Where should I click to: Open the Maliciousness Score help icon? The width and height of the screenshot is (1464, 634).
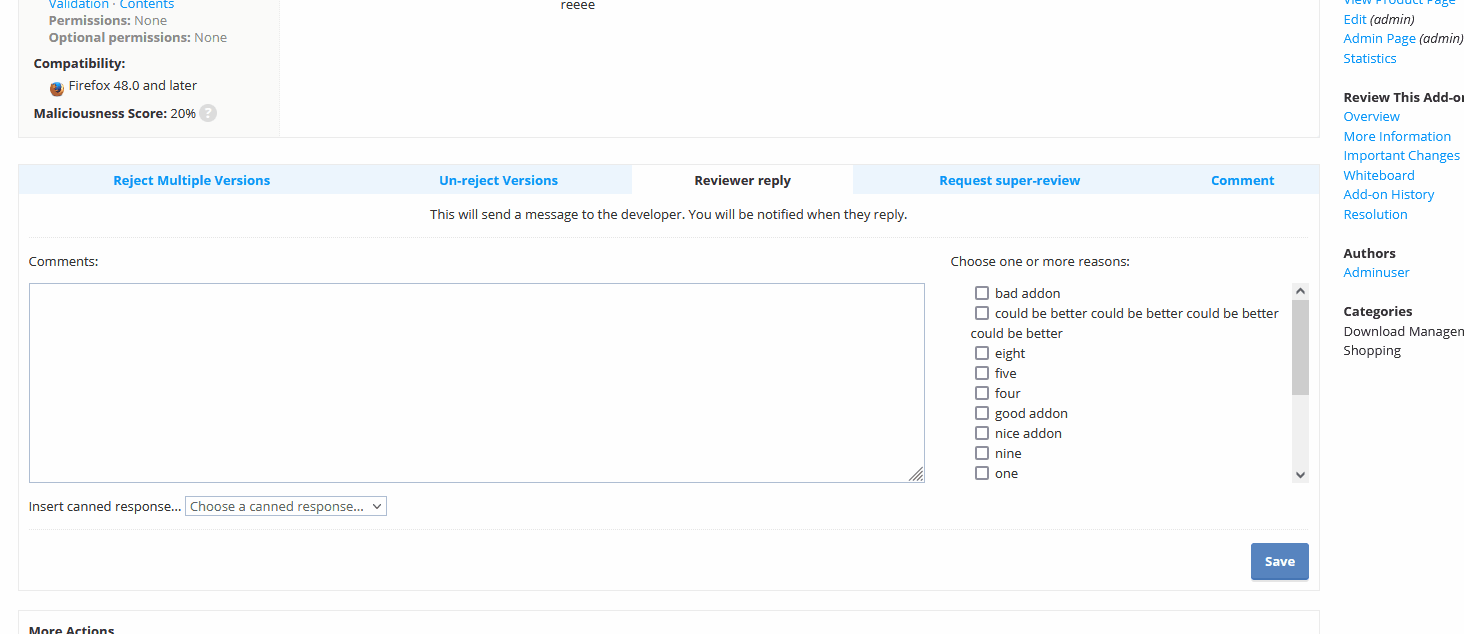click(x=207, y=113)
